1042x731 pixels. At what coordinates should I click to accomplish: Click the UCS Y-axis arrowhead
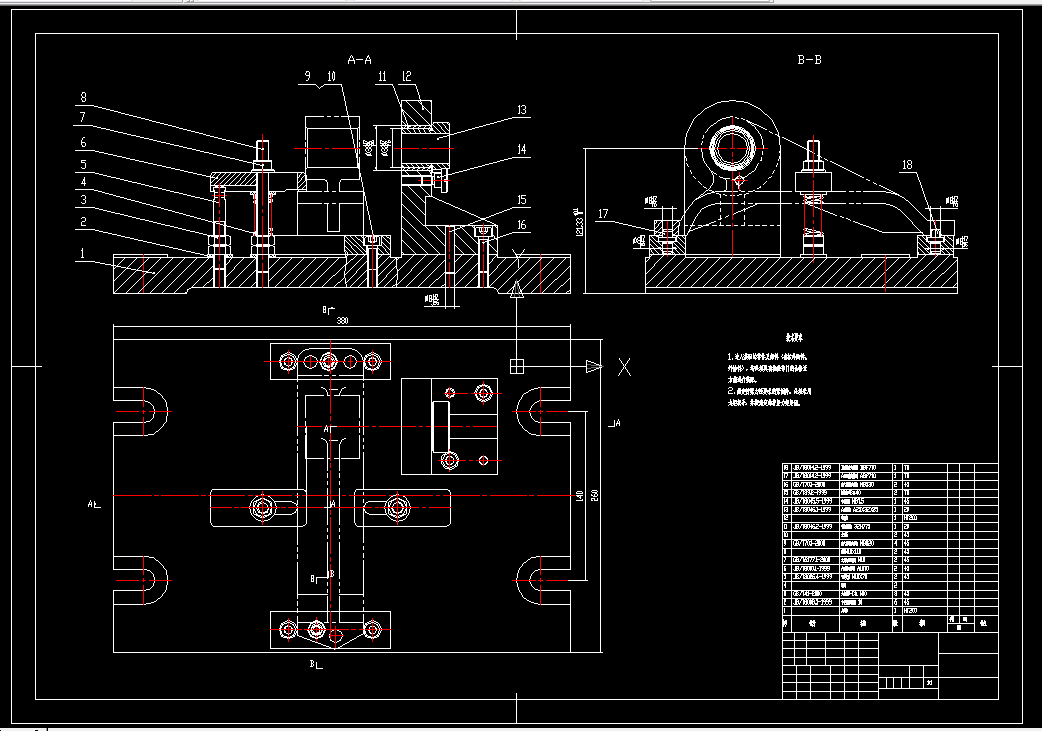click(x=516, y=288)
